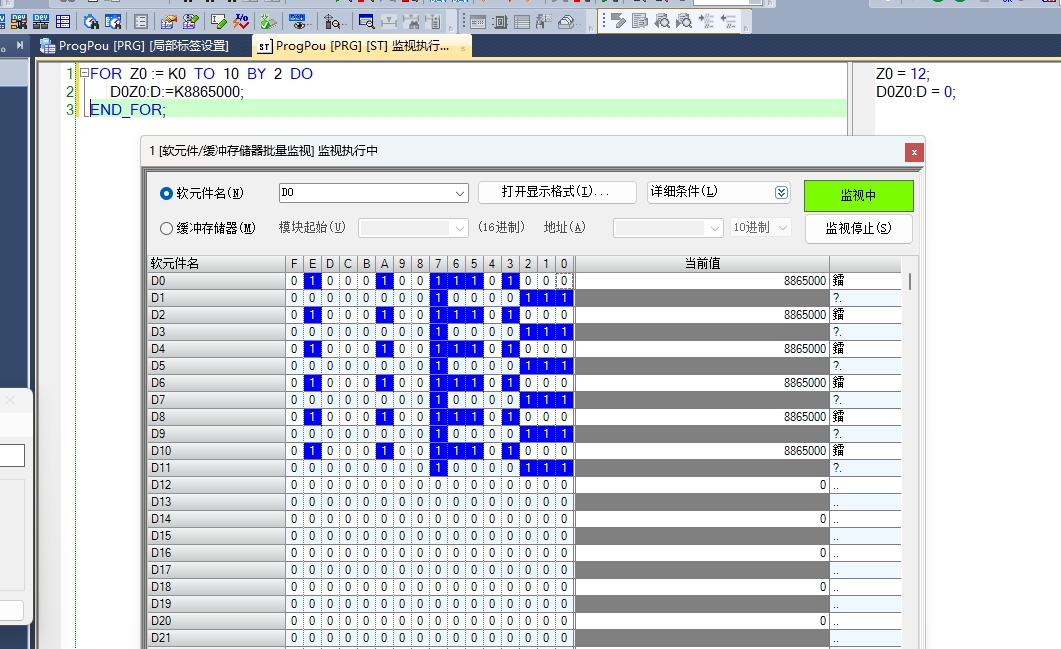The width and height of the screenshot is (1061, 649).
Task: Click the 打开显示格式 button
Action: (x=557, y=192)
